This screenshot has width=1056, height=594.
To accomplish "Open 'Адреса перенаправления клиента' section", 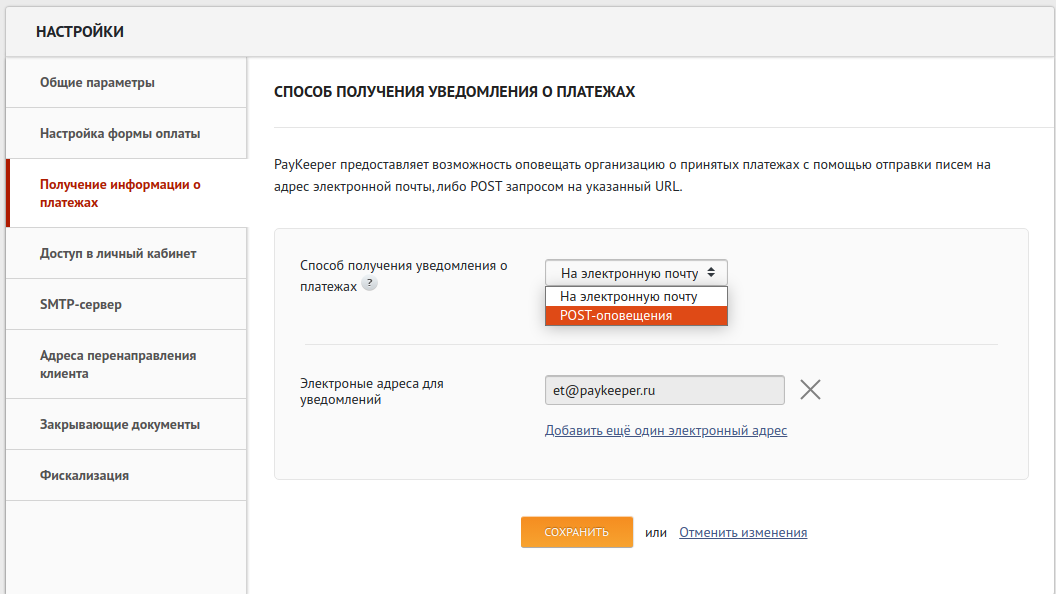I will [118, 364].
